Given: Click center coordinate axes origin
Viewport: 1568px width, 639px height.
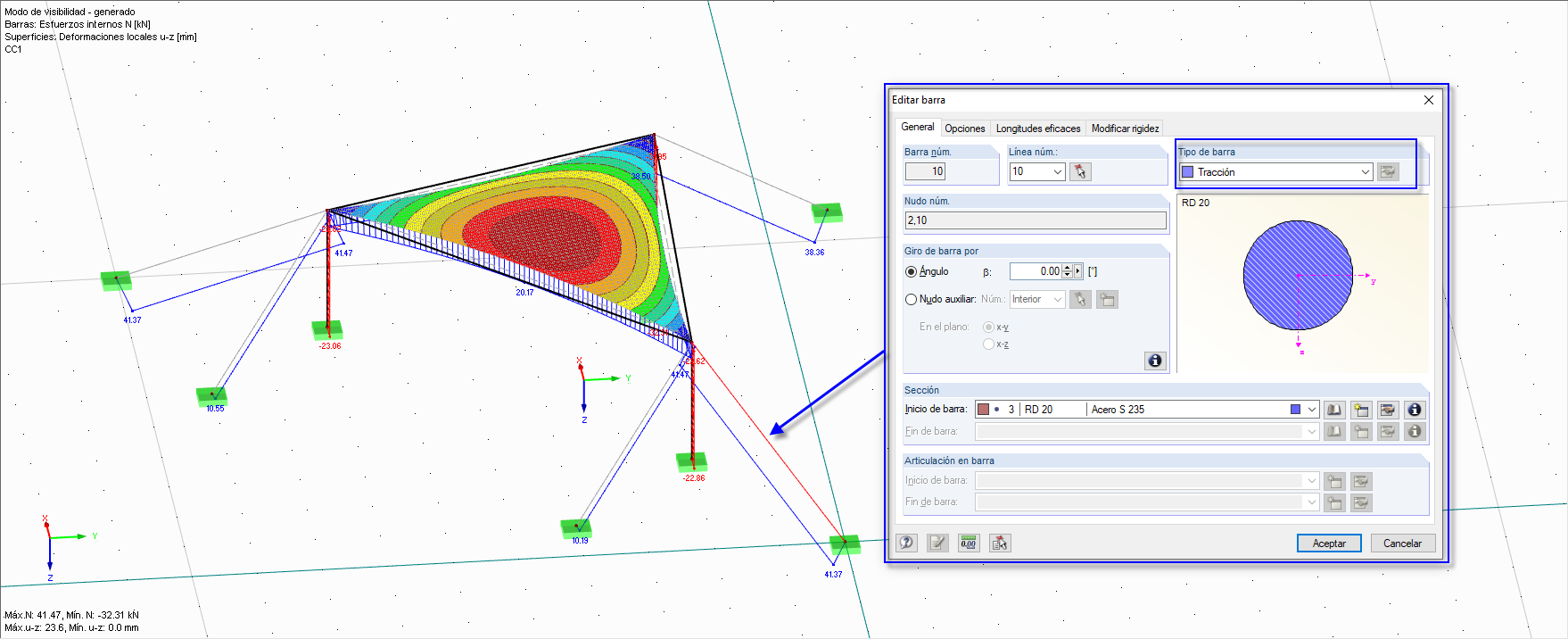Looking at the screenshot, I should pos(584,381).
